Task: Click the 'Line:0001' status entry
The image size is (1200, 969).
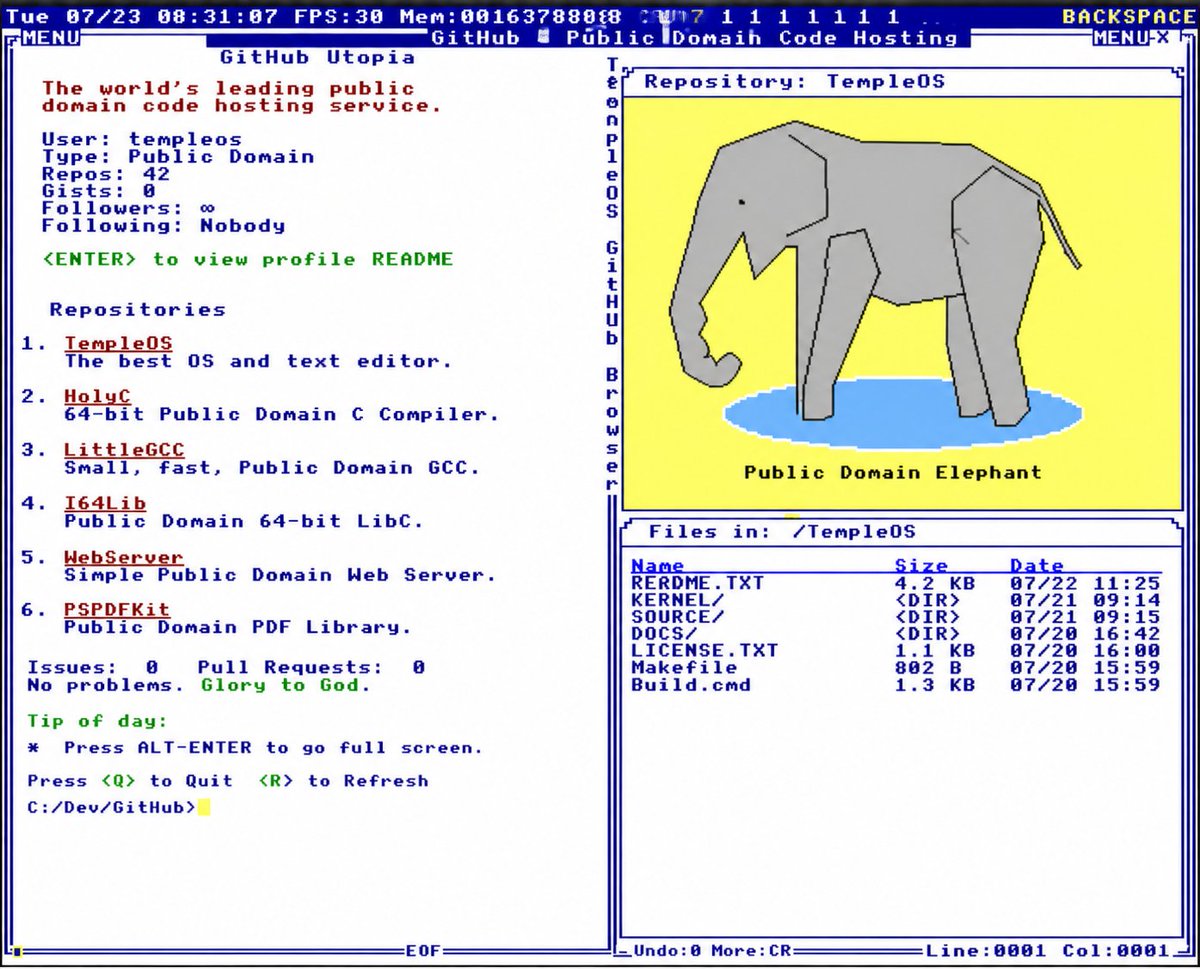Action: pos(985,950)
